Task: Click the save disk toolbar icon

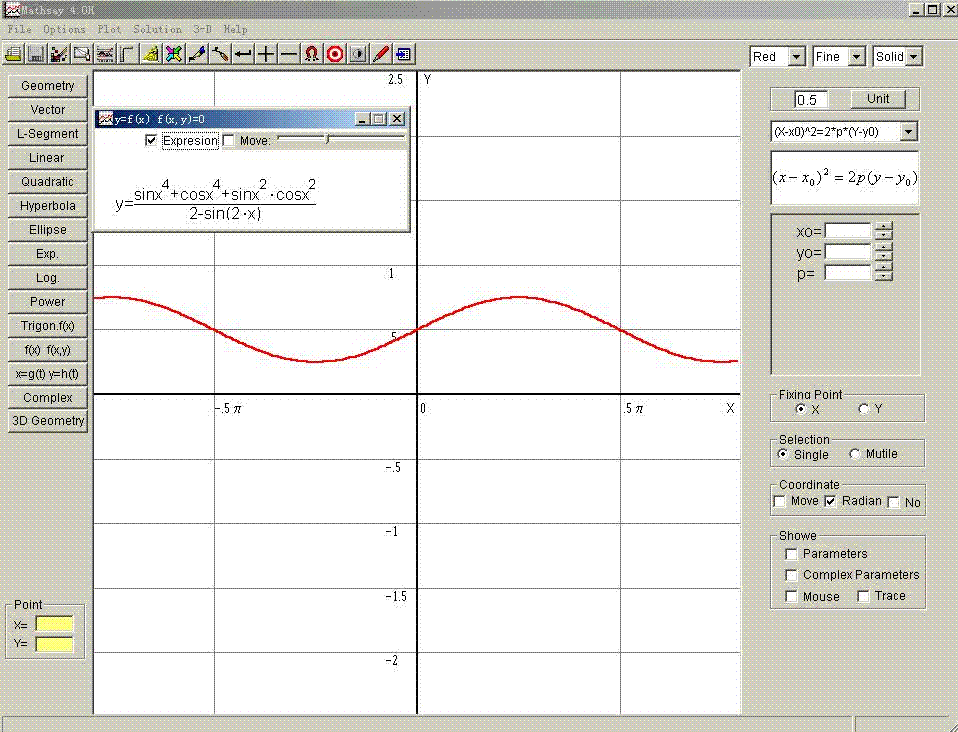Action: [x=36, y=54]
